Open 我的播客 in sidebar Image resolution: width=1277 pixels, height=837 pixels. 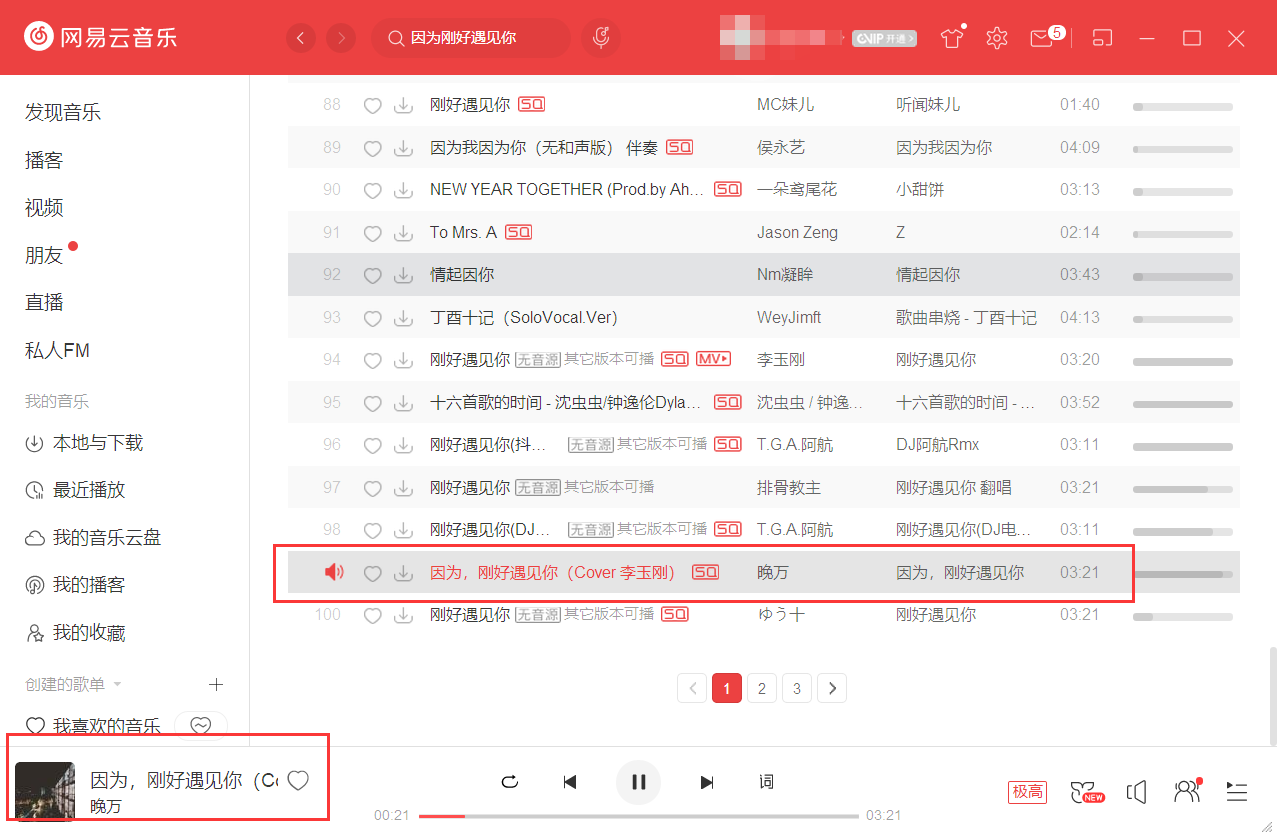tap(75, 585)
